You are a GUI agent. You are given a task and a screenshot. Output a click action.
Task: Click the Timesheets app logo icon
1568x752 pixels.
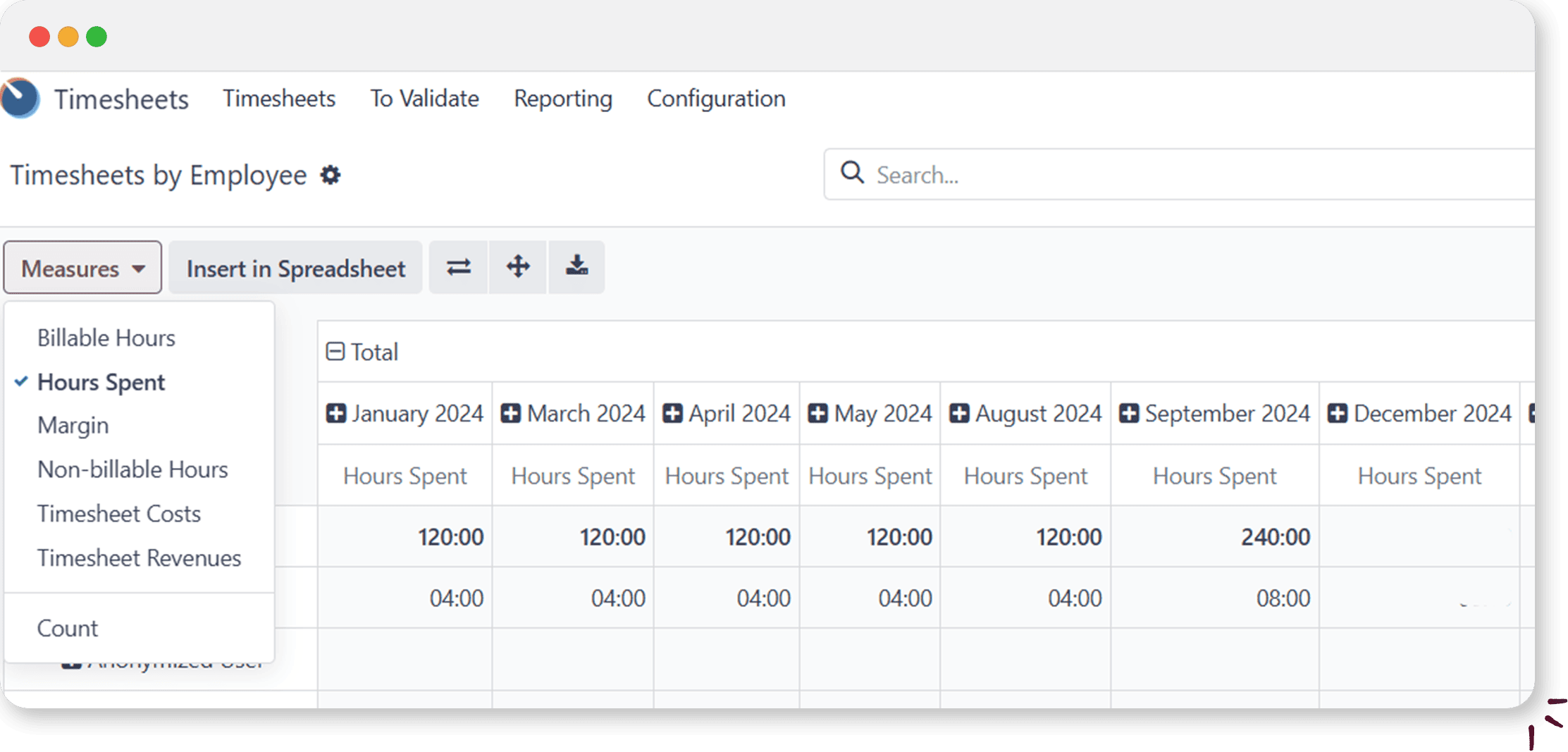click(x=20, y=98)
